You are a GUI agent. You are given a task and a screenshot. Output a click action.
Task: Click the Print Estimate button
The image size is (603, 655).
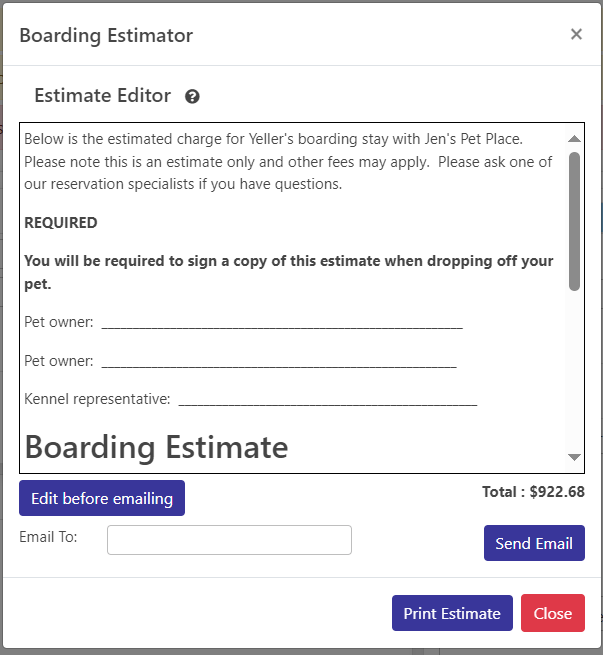(452, 613)
